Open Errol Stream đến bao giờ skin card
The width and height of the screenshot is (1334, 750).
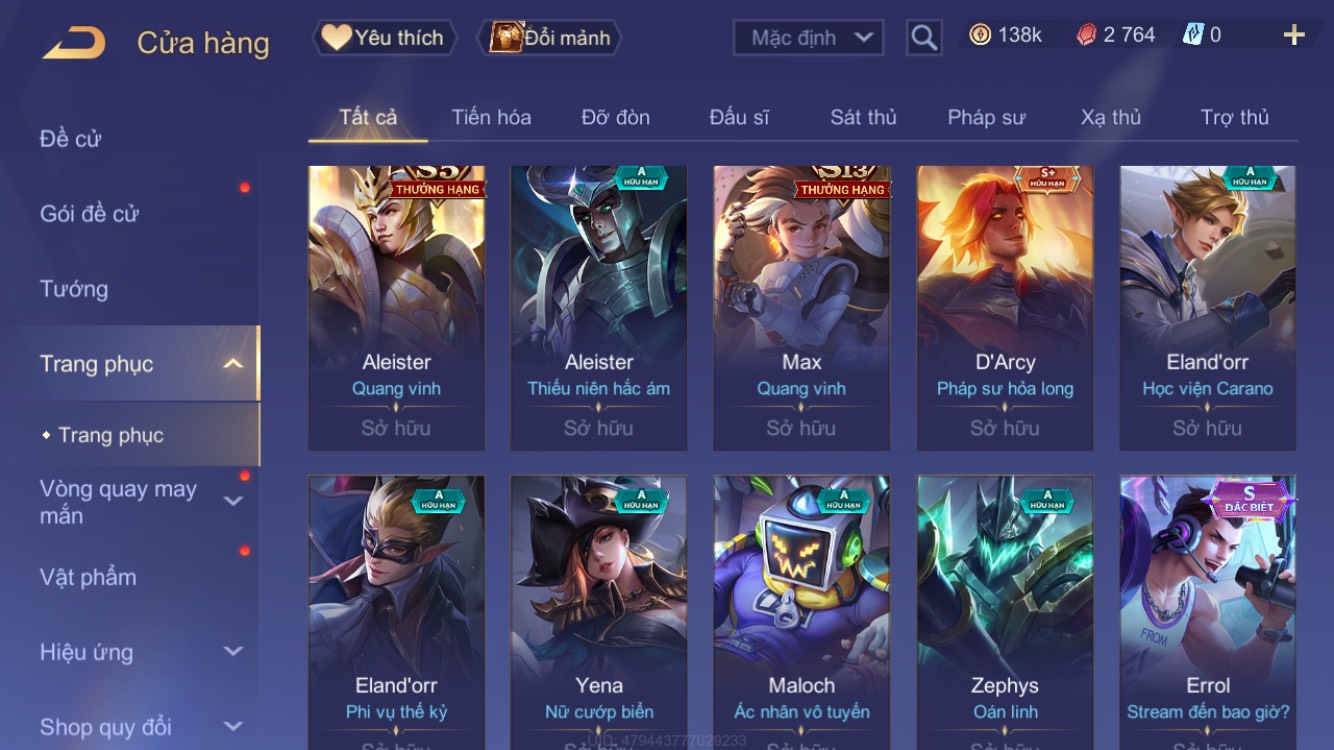[x=1207, y=612]
